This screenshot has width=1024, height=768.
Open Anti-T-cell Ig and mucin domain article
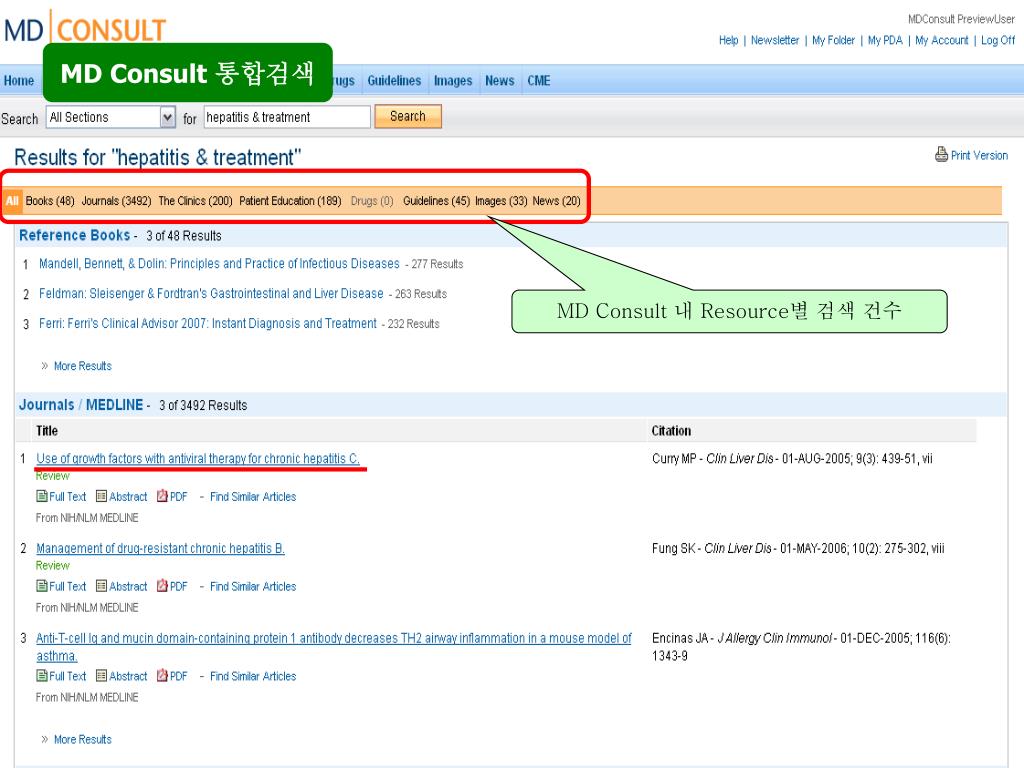(x=334, y=647)
